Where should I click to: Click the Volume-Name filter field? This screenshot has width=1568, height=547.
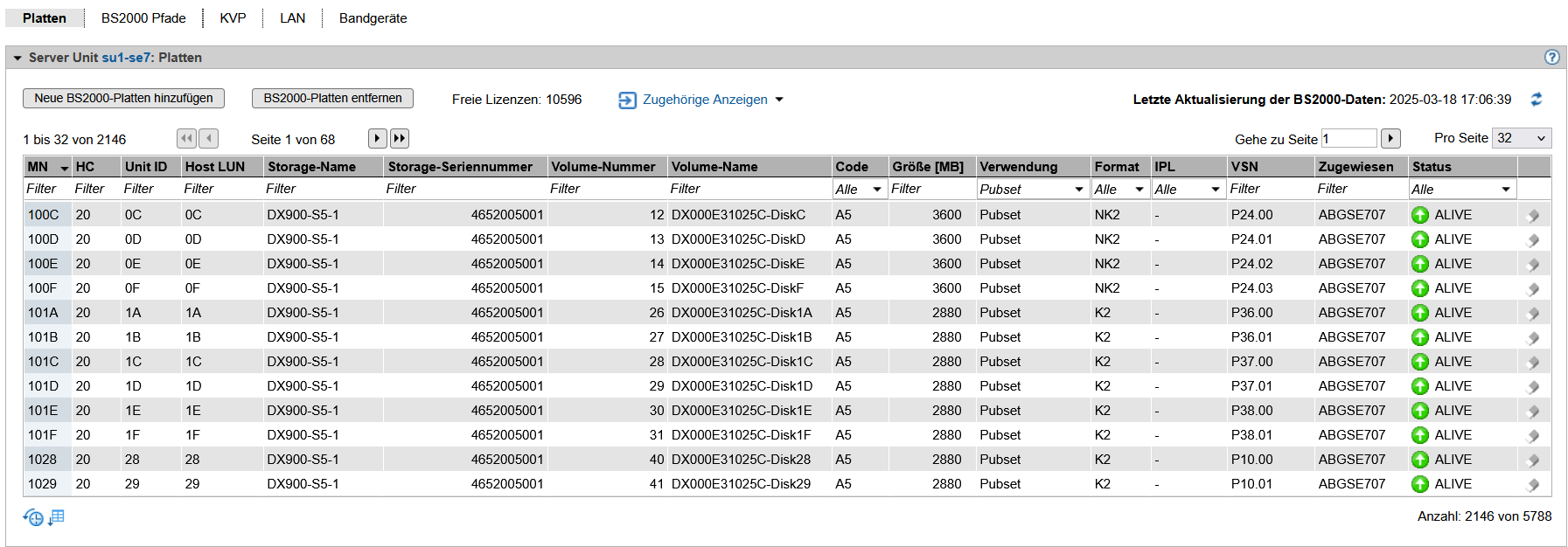(748, 189)
